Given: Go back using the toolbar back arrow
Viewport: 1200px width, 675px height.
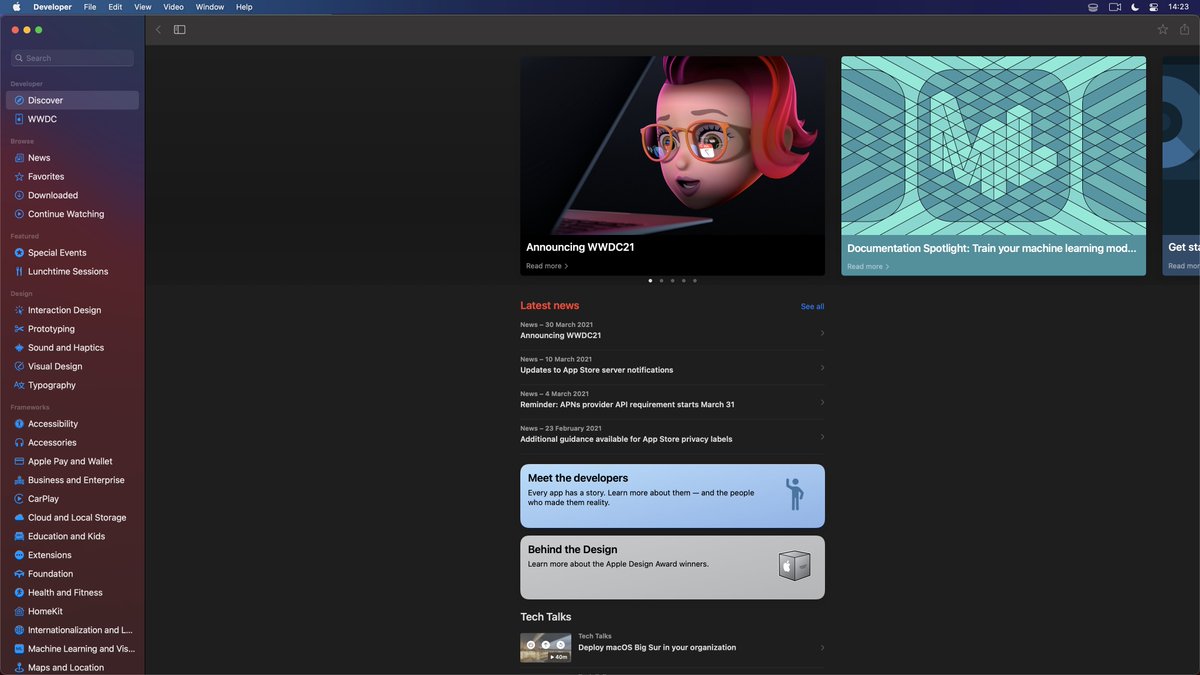Looking at the screenshot, I should point(158,30).
